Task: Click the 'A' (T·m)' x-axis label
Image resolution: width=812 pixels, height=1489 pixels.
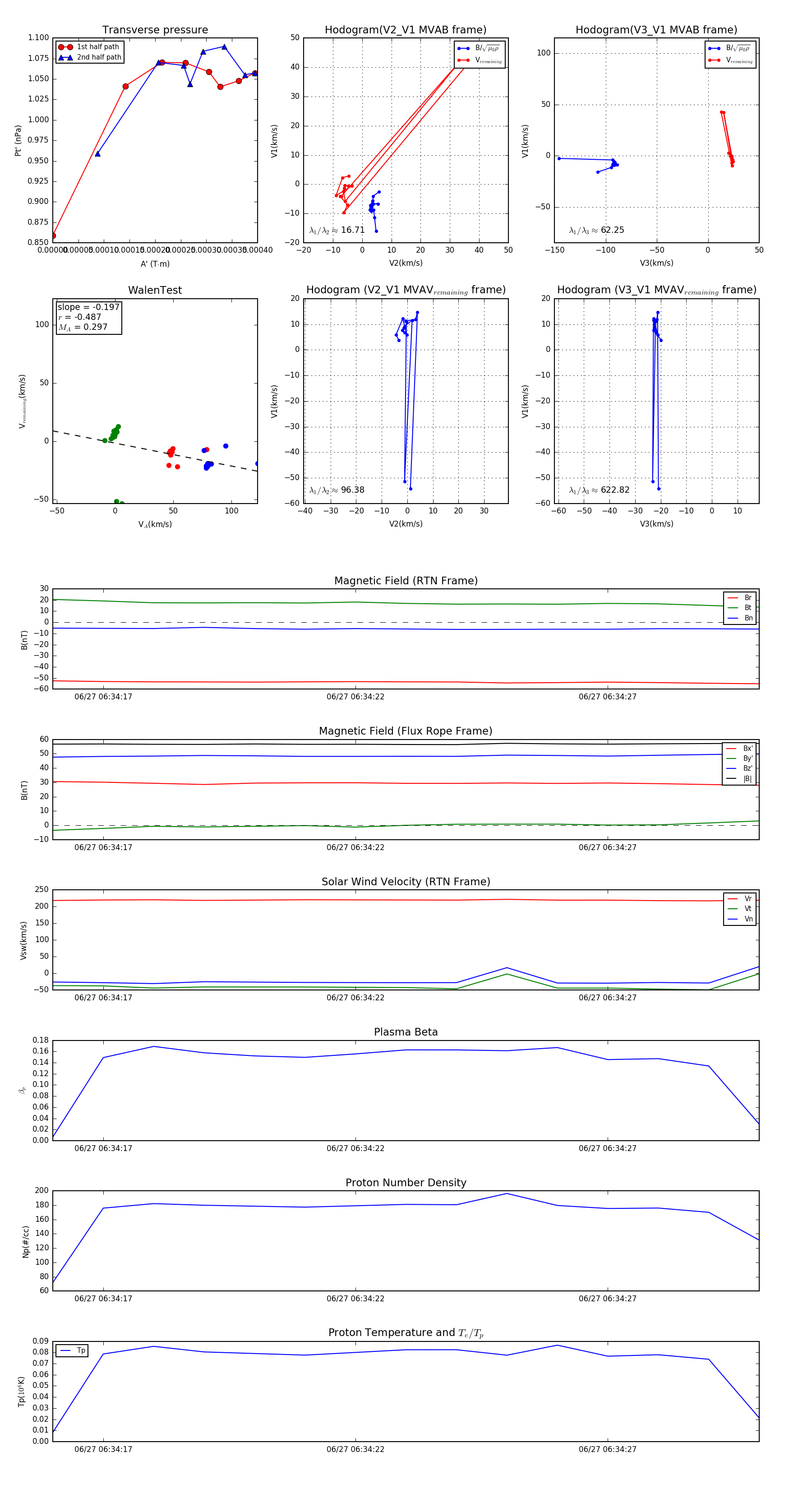Action: (155, 264)
